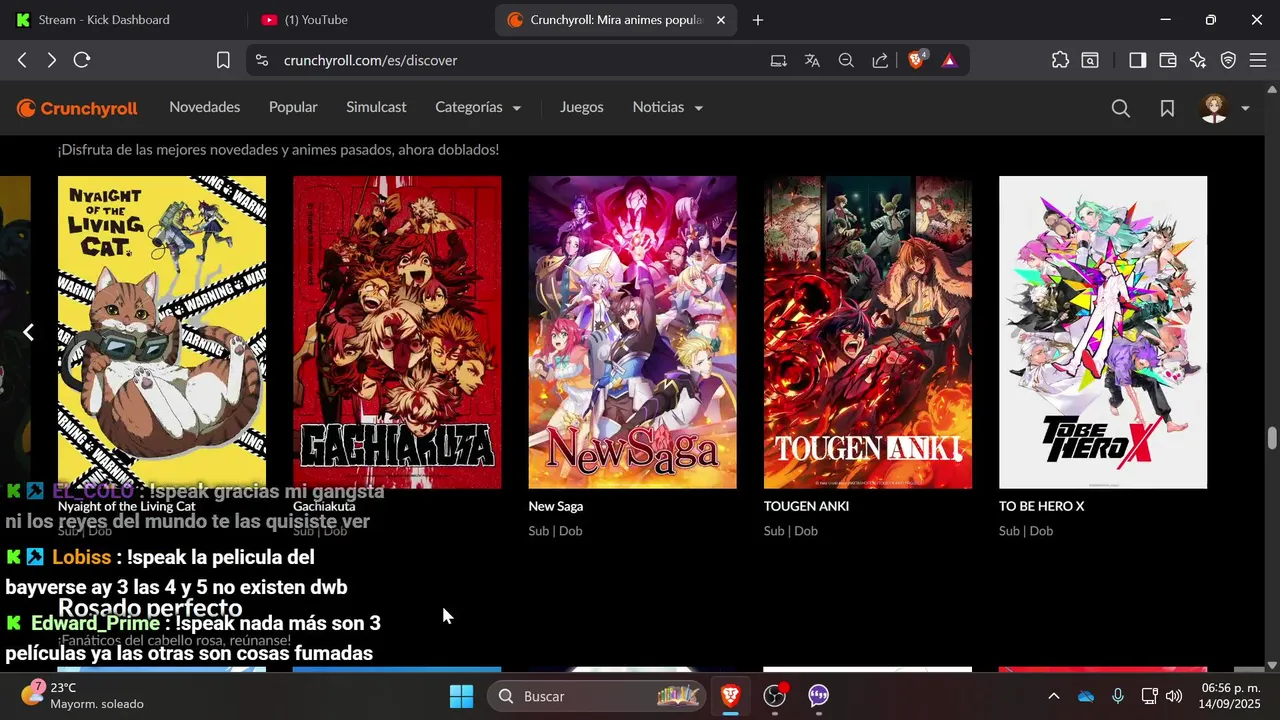
Task: Expand Noticias dropdown menu
Action: pyautogui.click(x=668, y=107)
